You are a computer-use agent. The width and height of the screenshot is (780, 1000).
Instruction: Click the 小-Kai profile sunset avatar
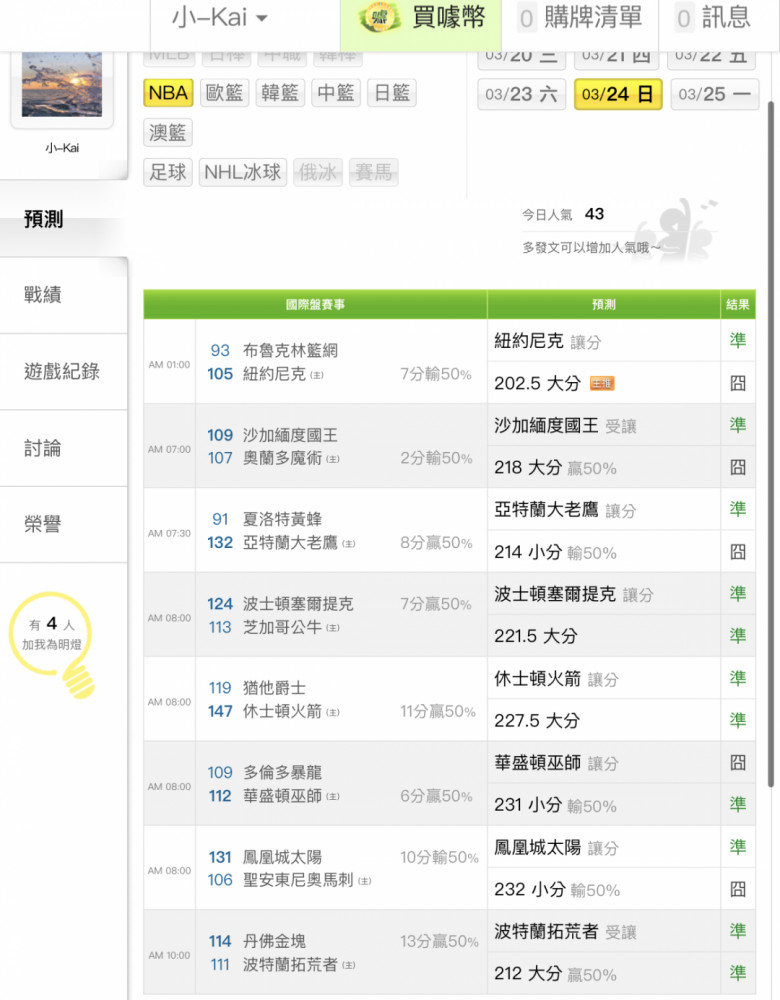[62, 85]
